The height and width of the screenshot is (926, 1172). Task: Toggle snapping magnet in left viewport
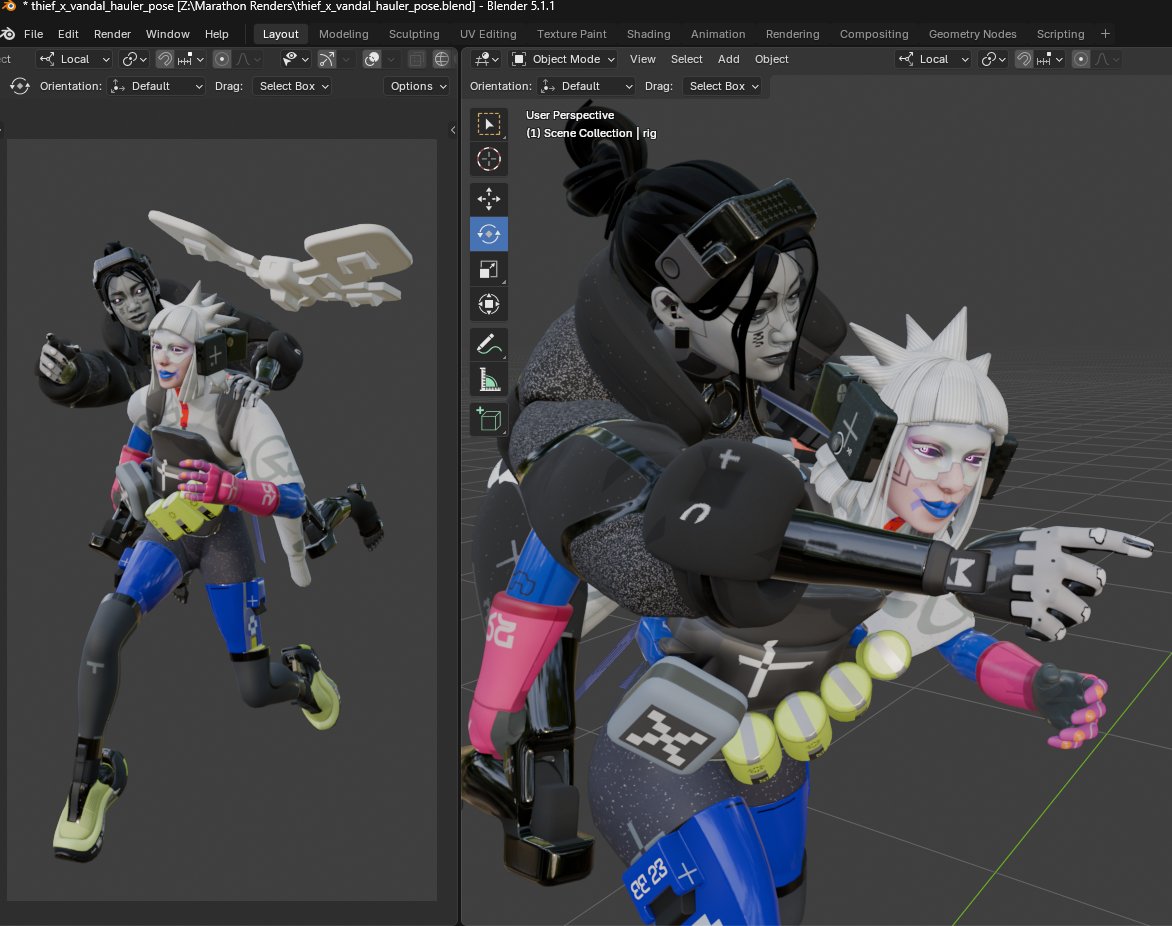[x=165, y=59]
